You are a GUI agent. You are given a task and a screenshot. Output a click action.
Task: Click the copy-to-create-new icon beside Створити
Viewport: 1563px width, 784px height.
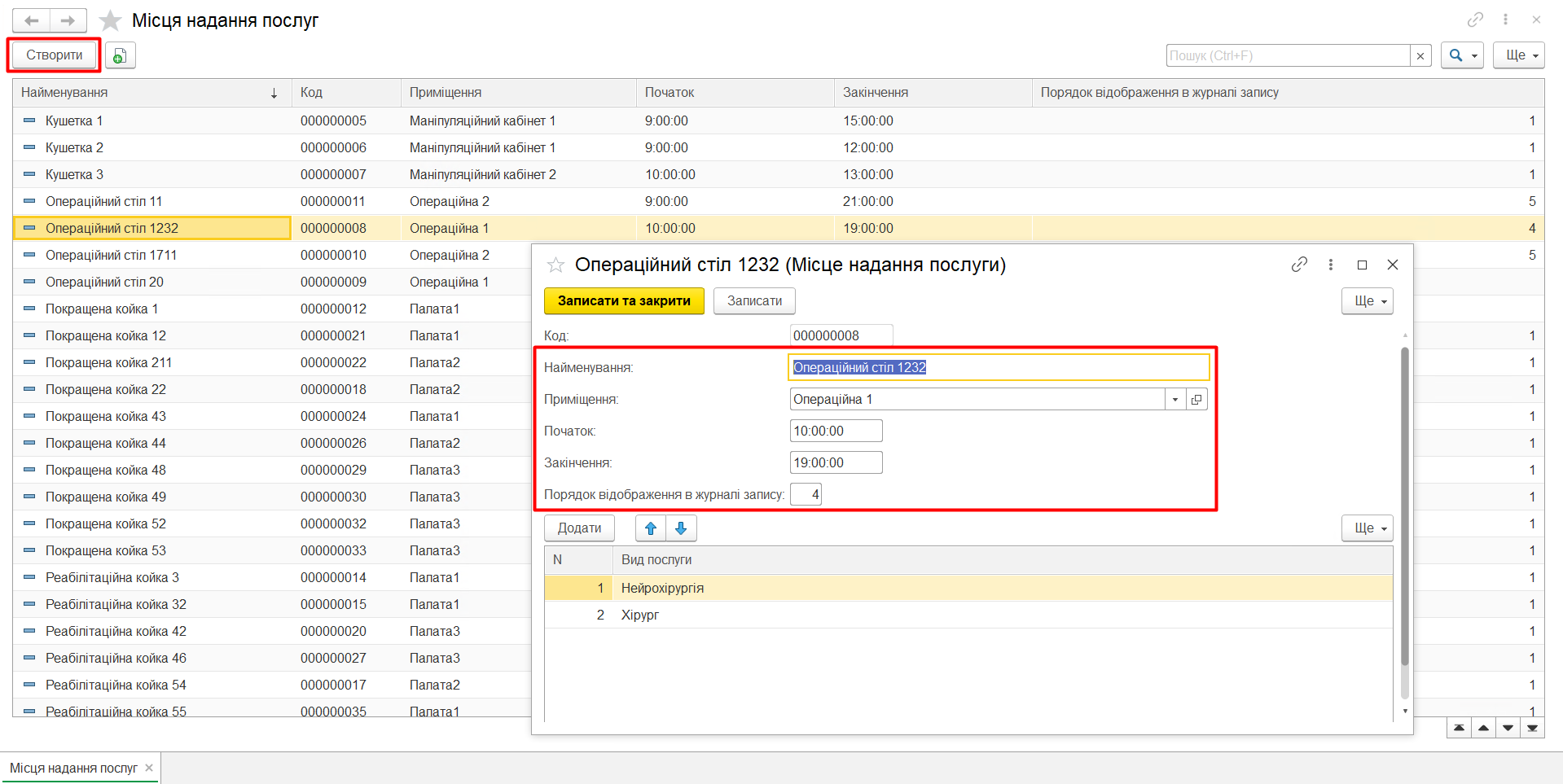pos(120,55)
